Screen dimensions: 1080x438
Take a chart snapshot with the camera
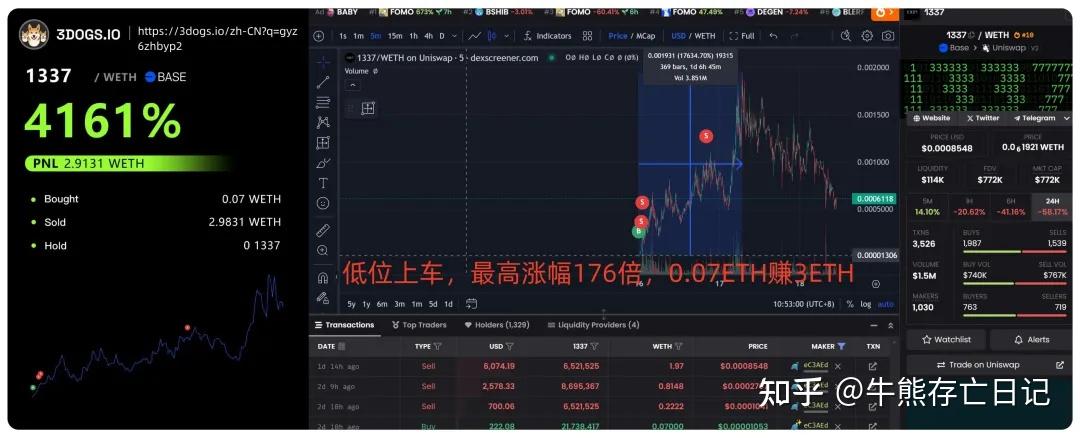tap(889, 36)
